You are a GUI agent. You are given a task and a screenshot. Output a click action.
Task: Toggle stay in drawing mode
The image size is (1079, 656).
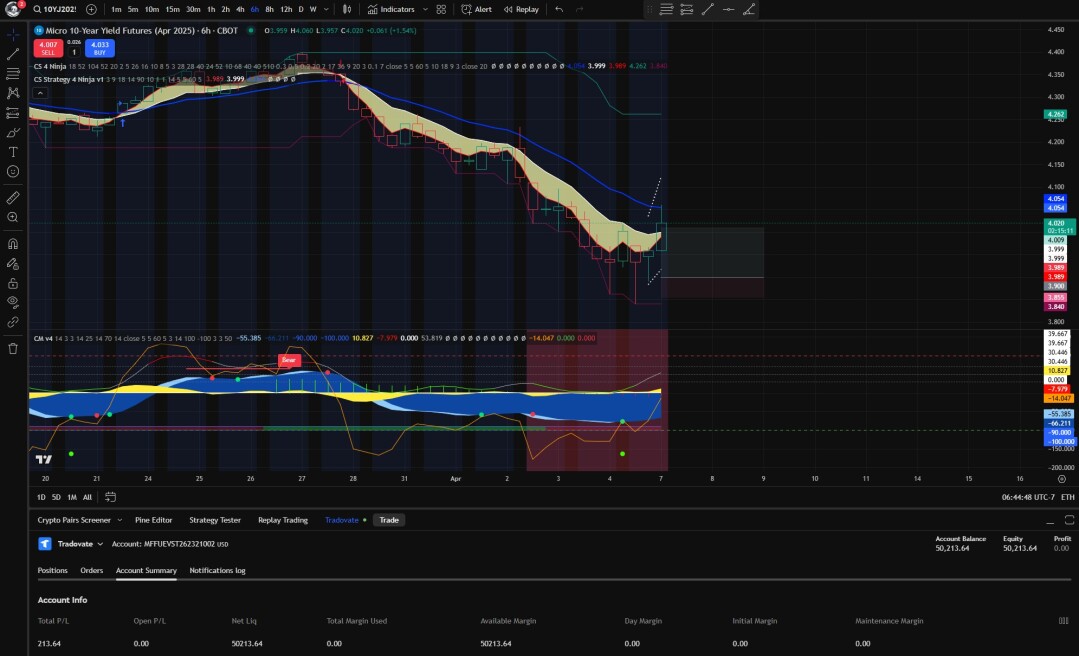coord(13,264)
